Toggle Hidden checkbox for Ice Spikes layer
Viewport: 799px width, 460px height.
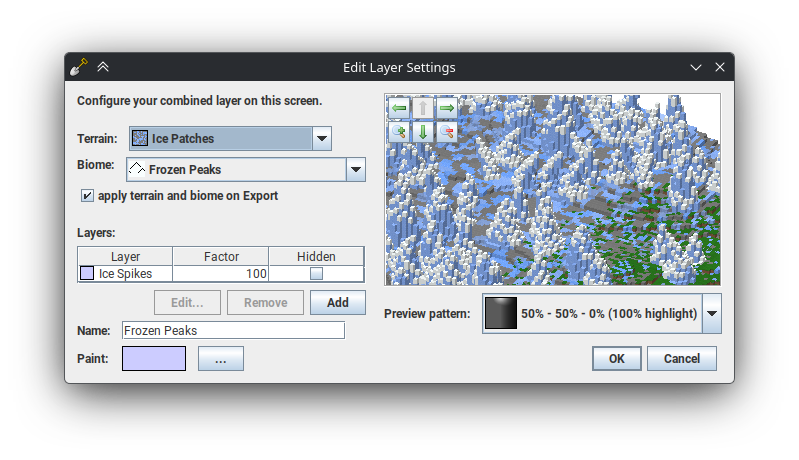[x=316, y=273]
